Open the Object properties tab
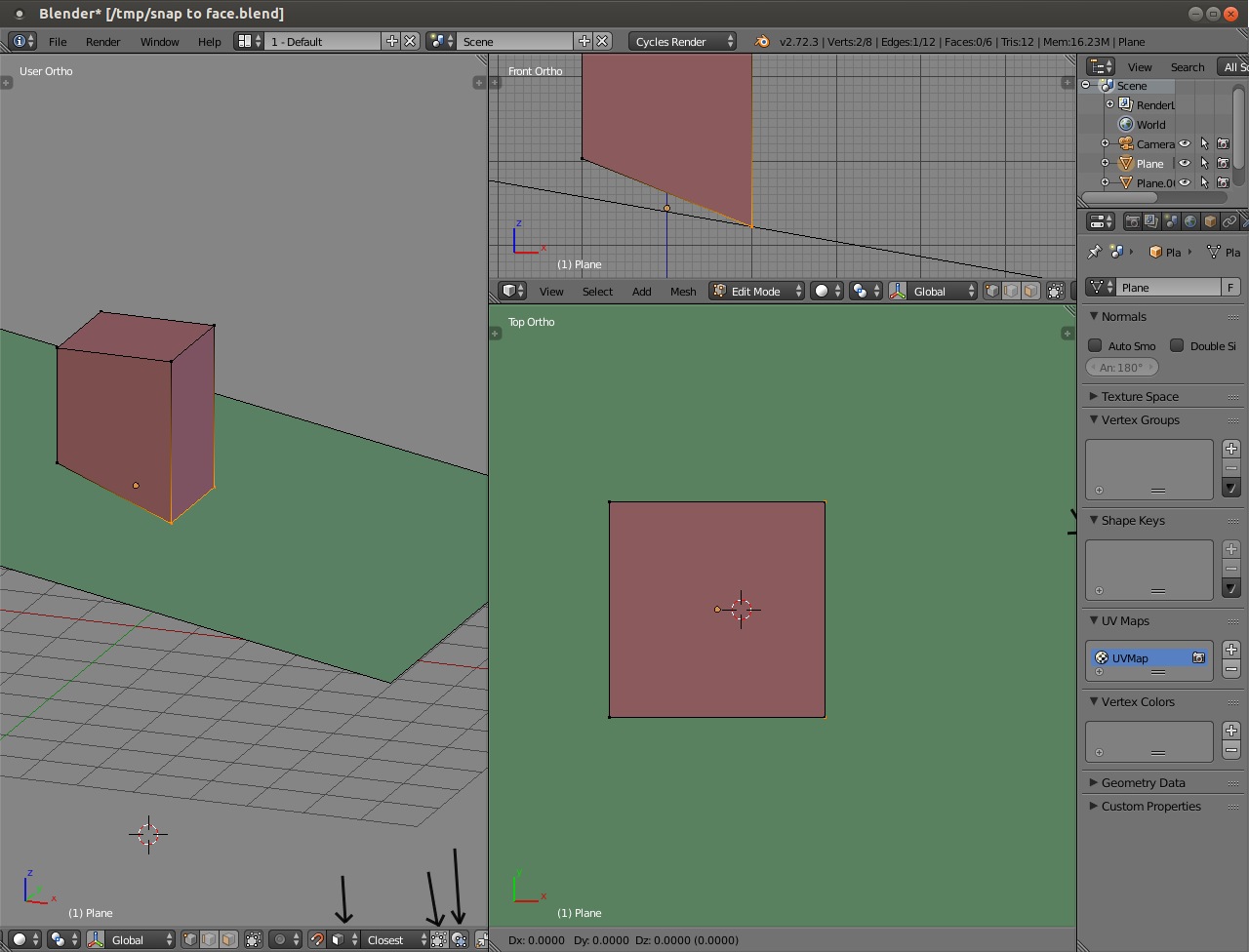Viewport: 1249px width, 952px height. (x=1210, y=221)
